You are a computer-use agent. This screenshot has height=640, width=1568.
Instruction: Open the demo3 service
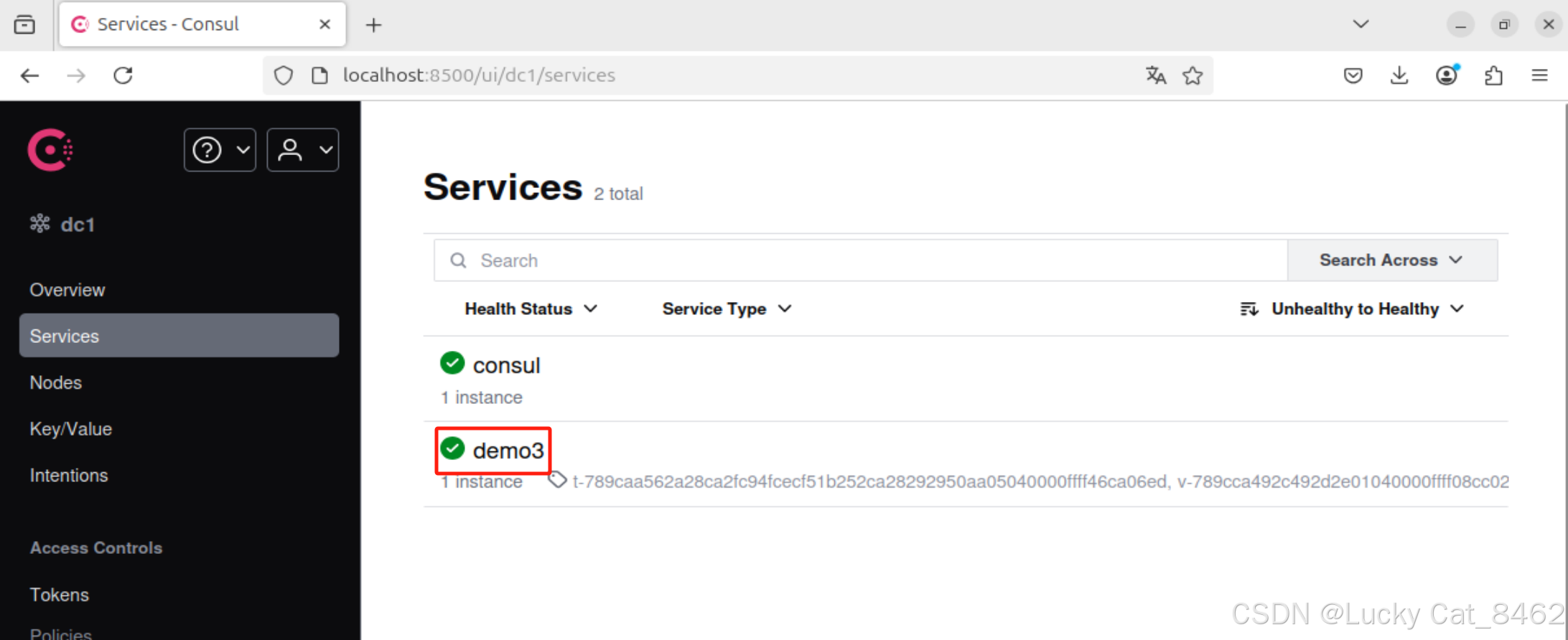pyautogui.click(x=508, y=451)
